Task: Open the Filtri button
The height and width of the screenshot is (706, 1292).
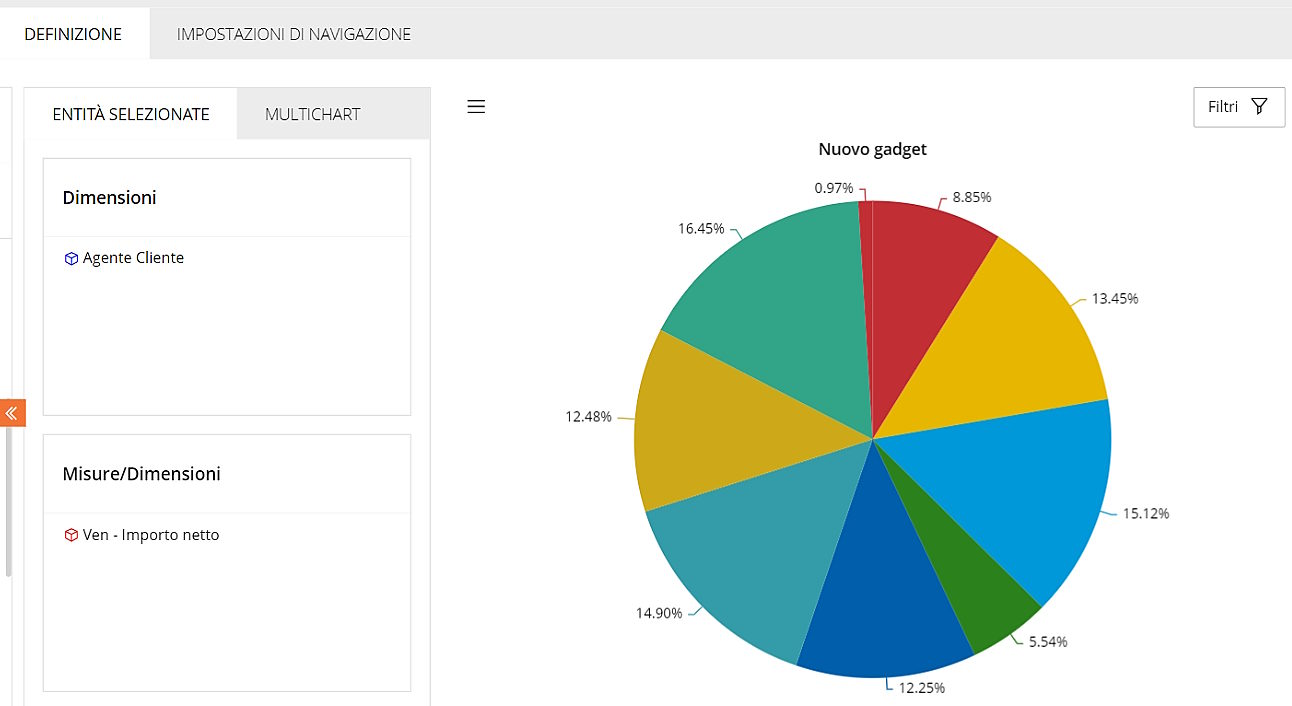Action: click(x=1238, y=107)
